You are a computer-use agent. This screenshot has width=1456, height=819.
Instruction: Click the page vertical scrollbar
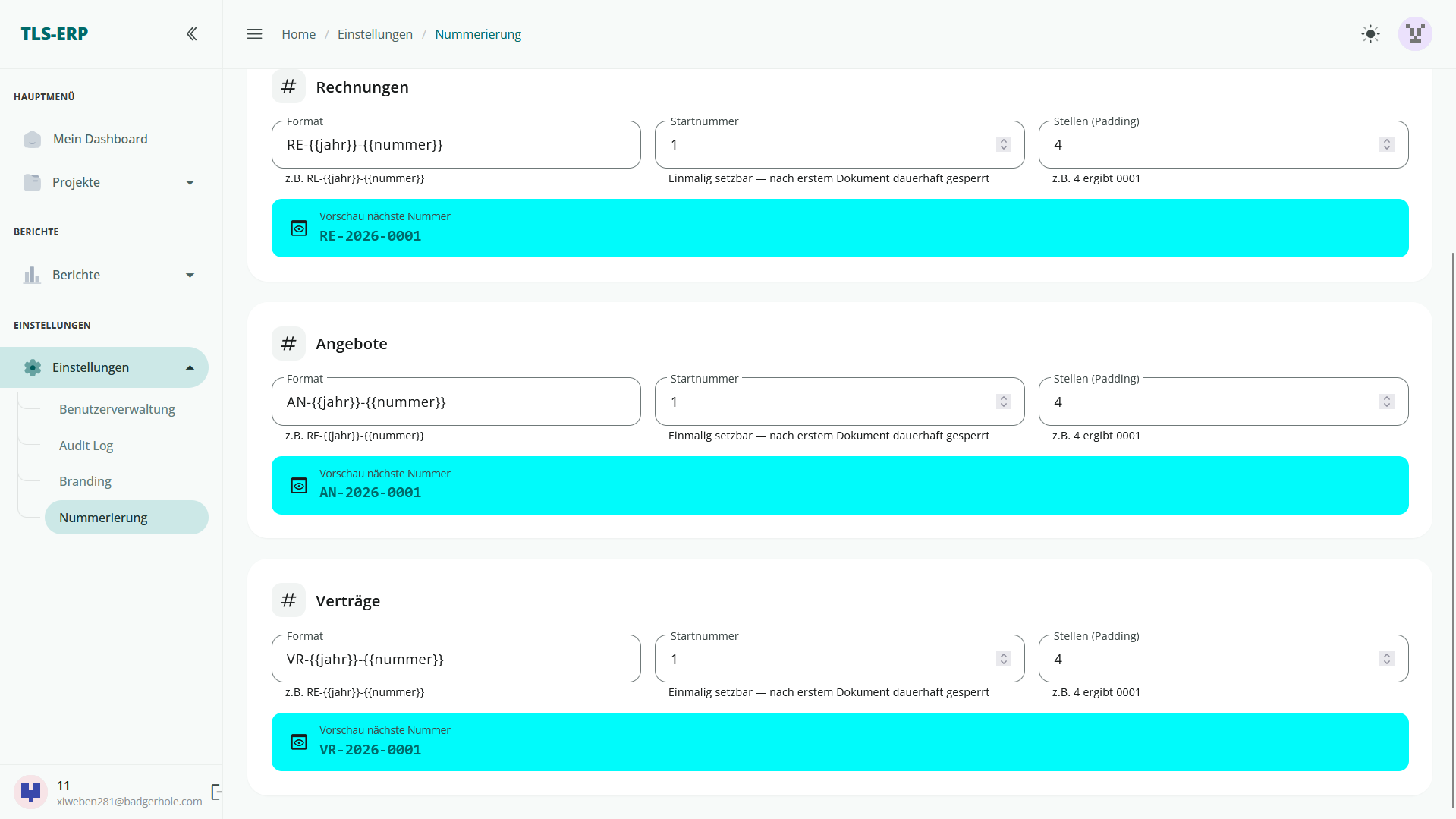point(1453,531)
